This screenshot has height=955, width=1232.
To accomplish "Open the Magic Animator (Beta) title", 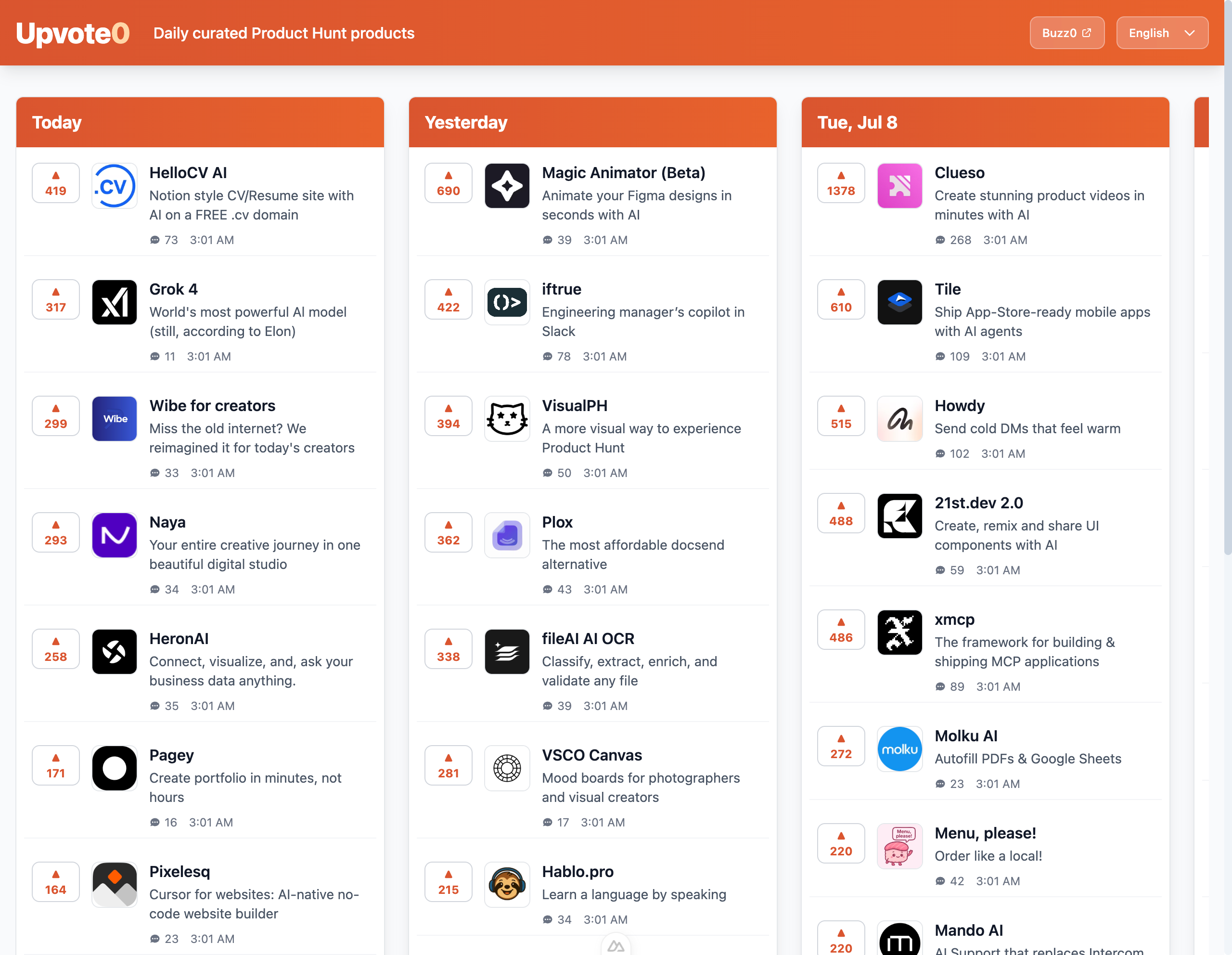I will click(623, 173).
